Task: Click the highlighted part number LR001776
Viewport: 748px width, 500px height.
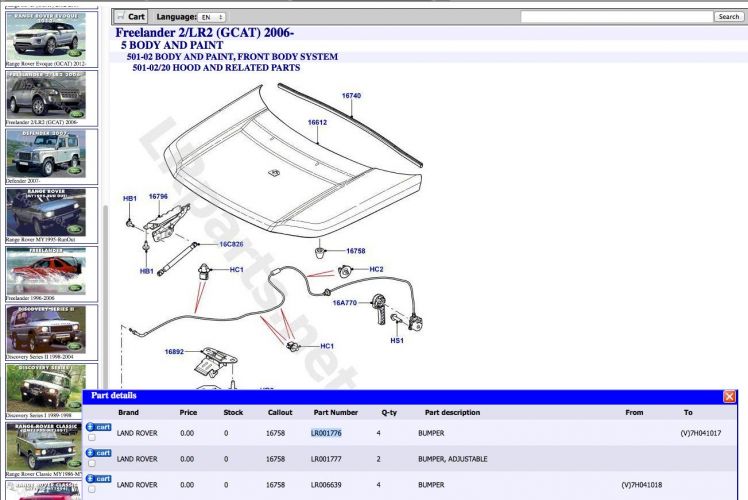Action: click(326, 433)
